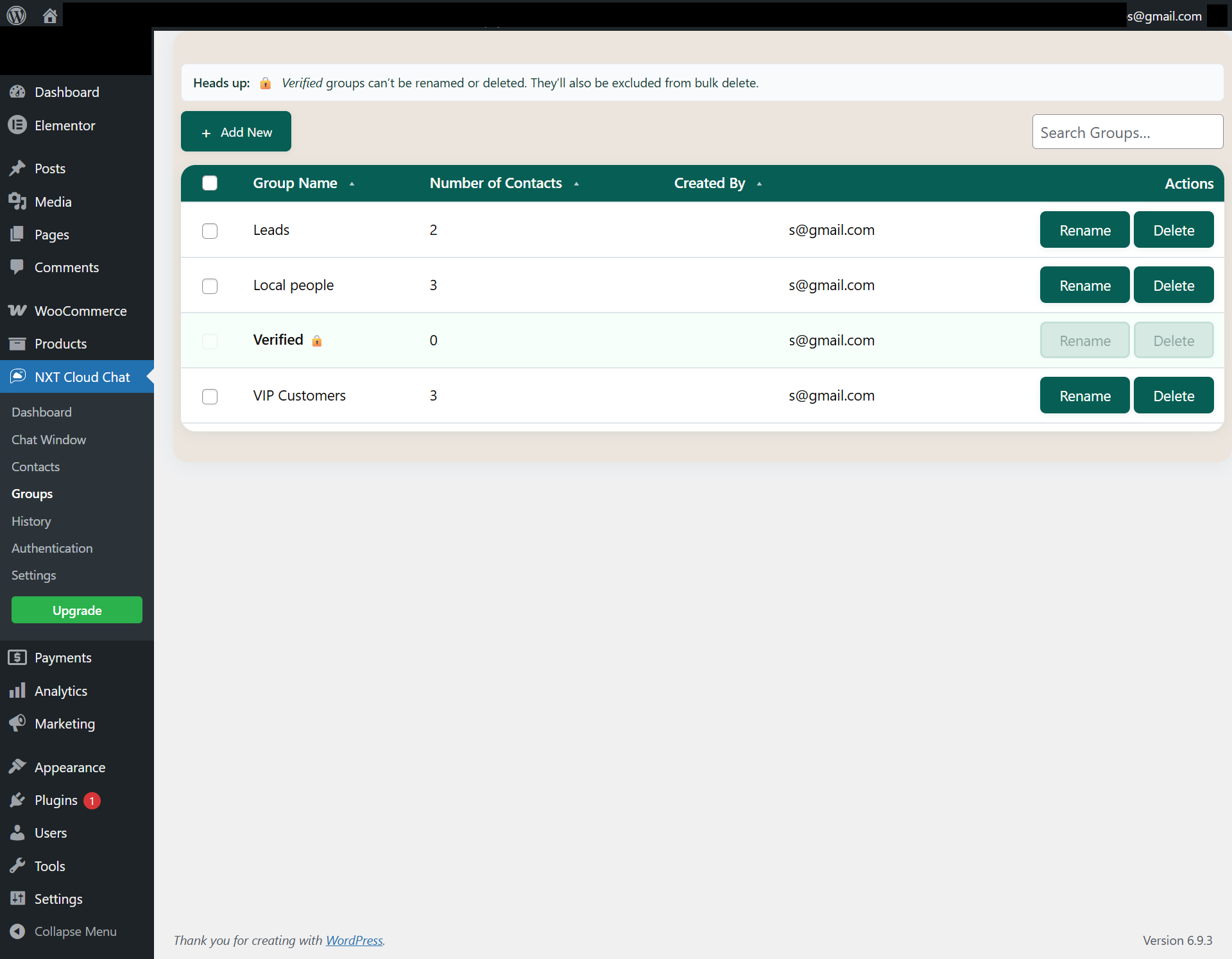This screenshot has height=959, width=1232.
Task: Check the select-all checkbox in the table header
Action: (x=209, y=183)
